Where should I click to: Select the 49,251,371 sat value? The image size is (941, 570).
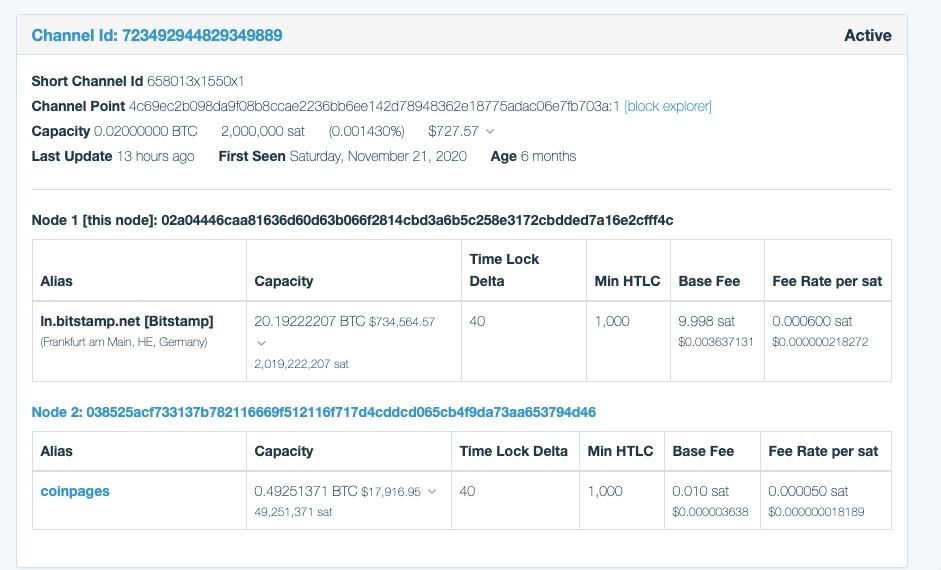[293, 512]
